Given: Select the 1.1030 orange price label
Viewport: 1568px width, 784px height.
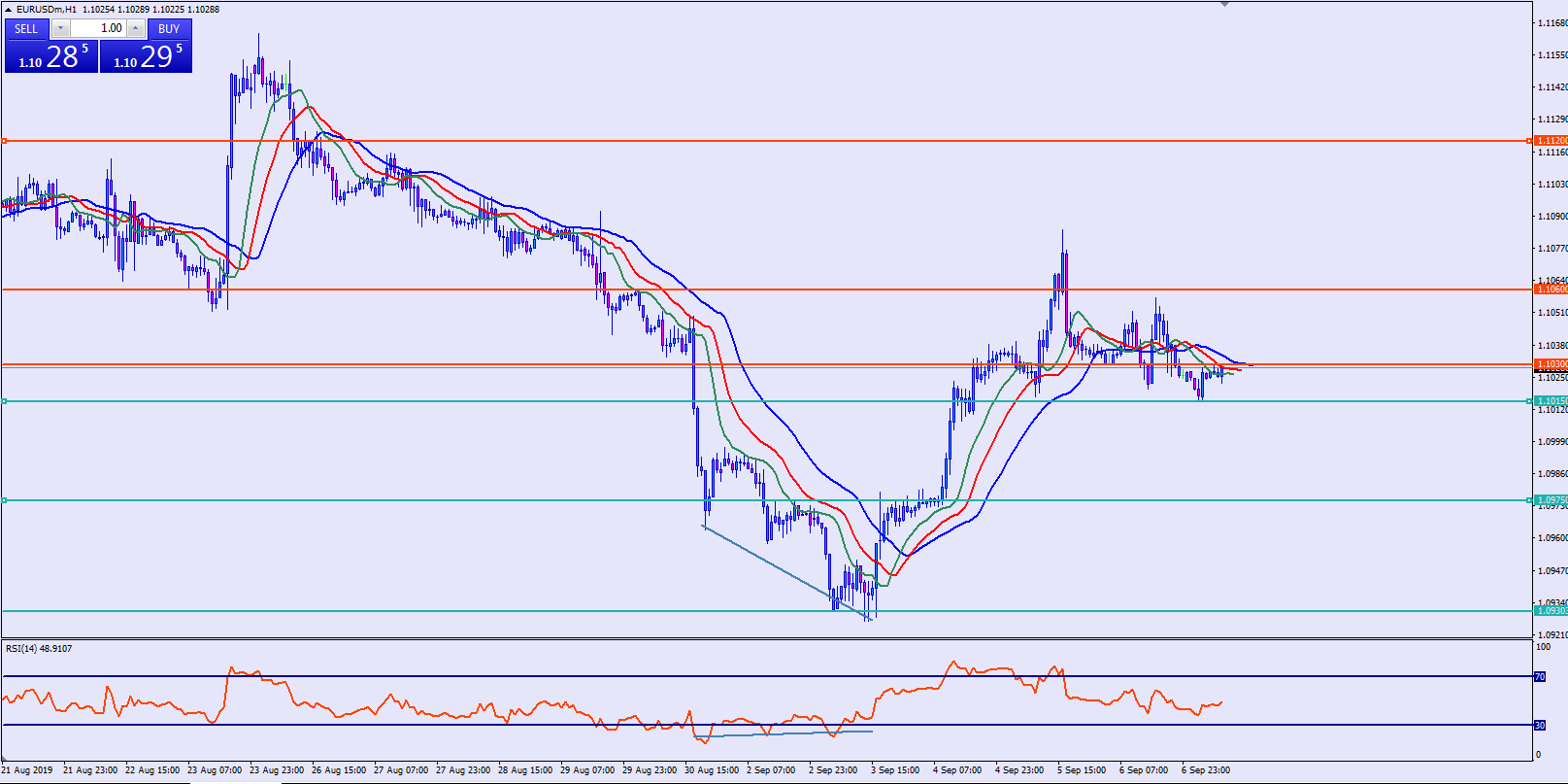Looking at the screenshot, I should tap(1551, 364).
